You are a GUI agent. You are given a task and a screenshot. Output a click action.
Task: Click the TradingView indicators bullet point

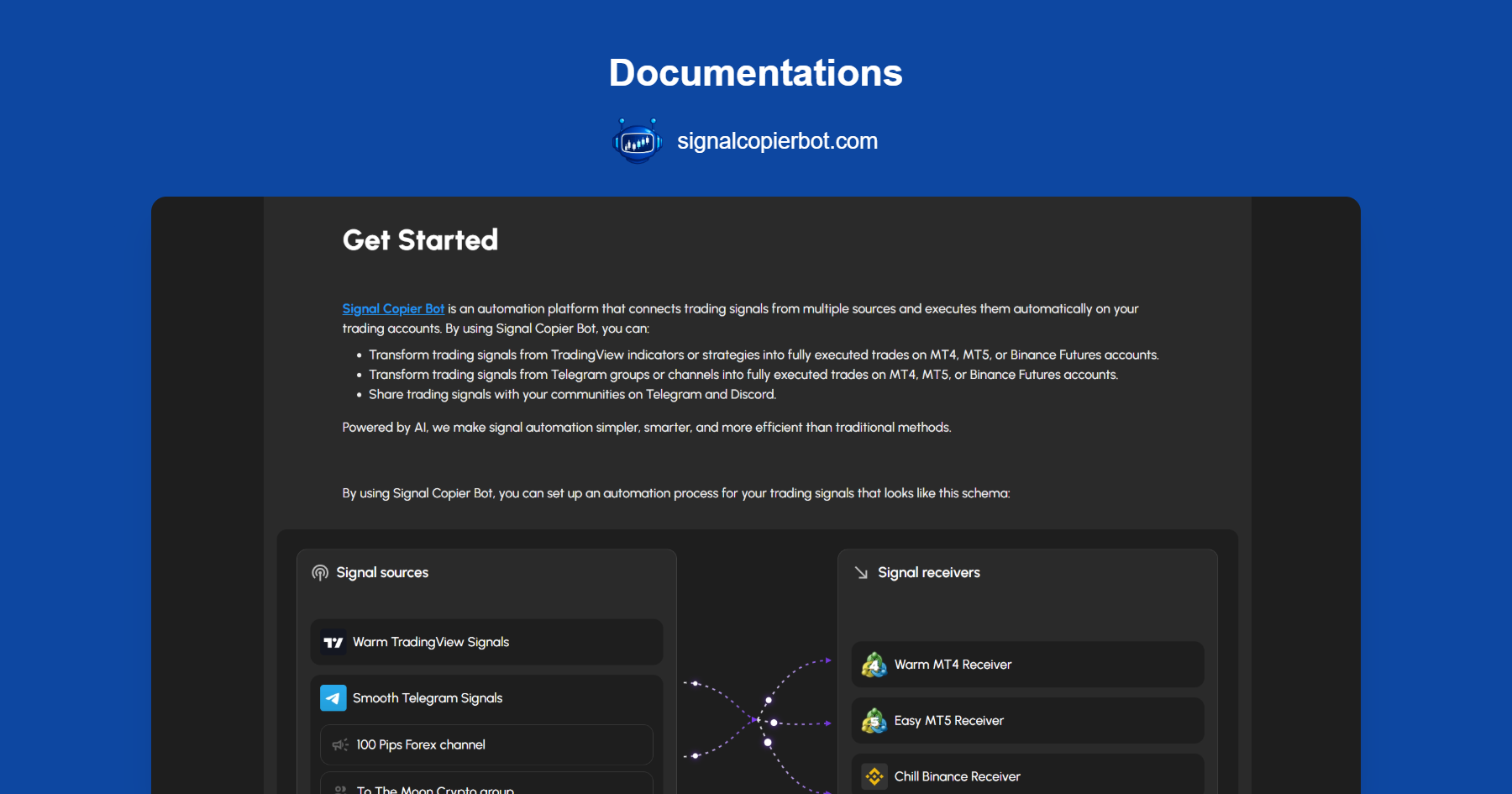click(764, 355)
